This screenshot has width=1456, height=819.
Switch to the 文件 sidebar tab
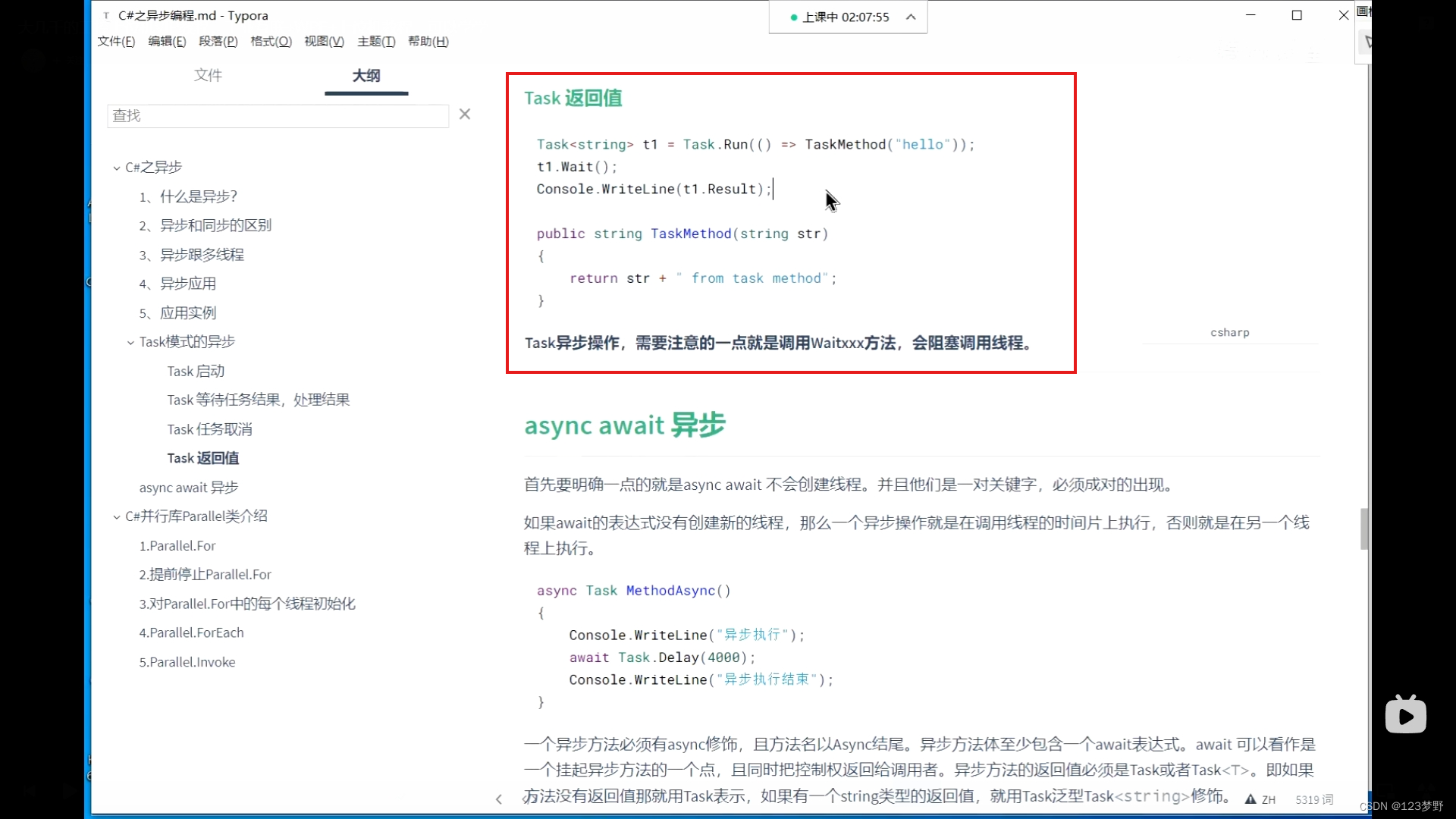point(208,75)
